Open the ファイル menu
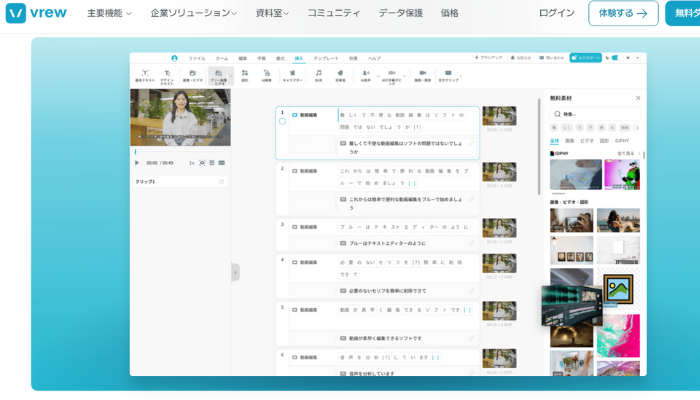 (197, 58)
